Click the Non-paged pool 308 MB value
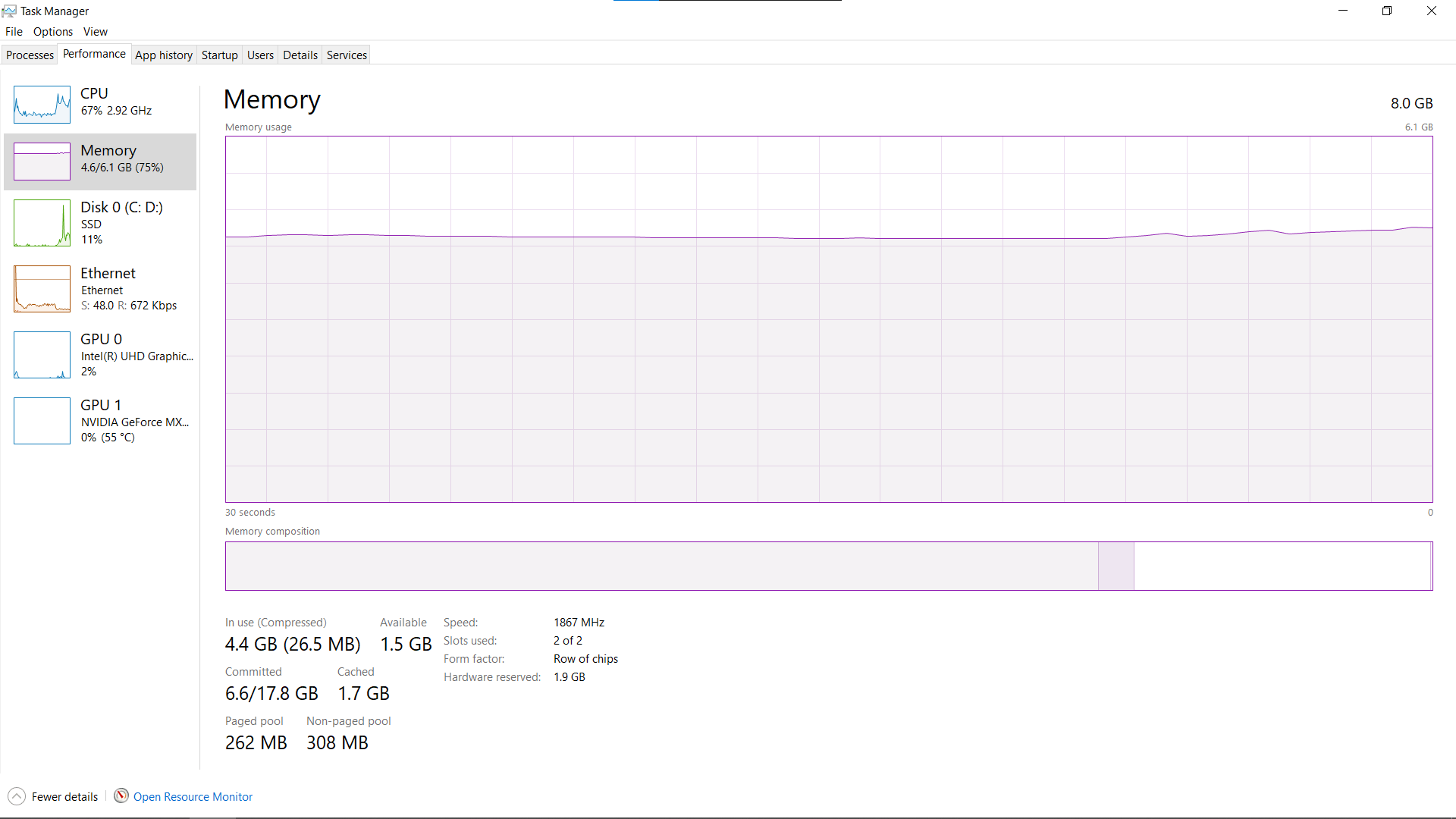The height and width of the screenshot is (819, 1456). pos(337,742)
